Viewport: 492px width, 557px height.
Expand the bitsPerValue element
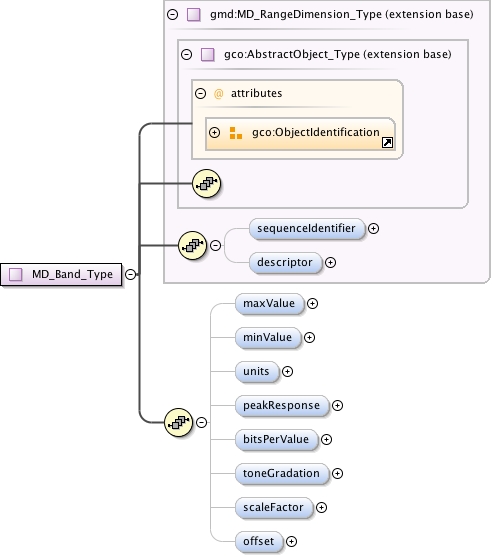point(326,440)
